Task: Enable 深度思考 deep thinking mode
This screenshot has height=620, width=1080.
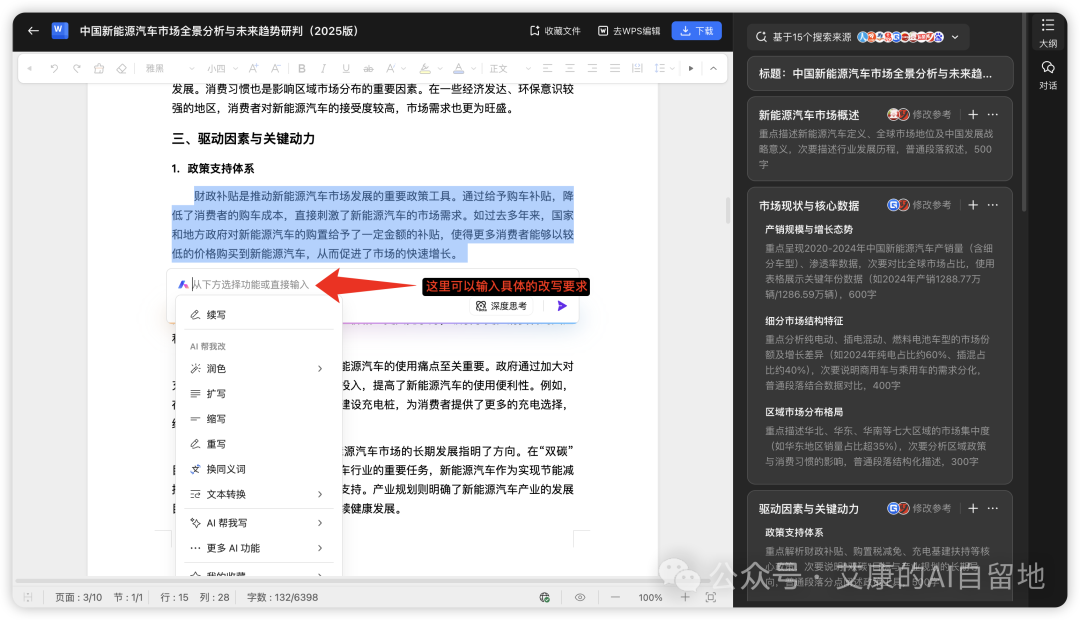Action: click(503, 306)
